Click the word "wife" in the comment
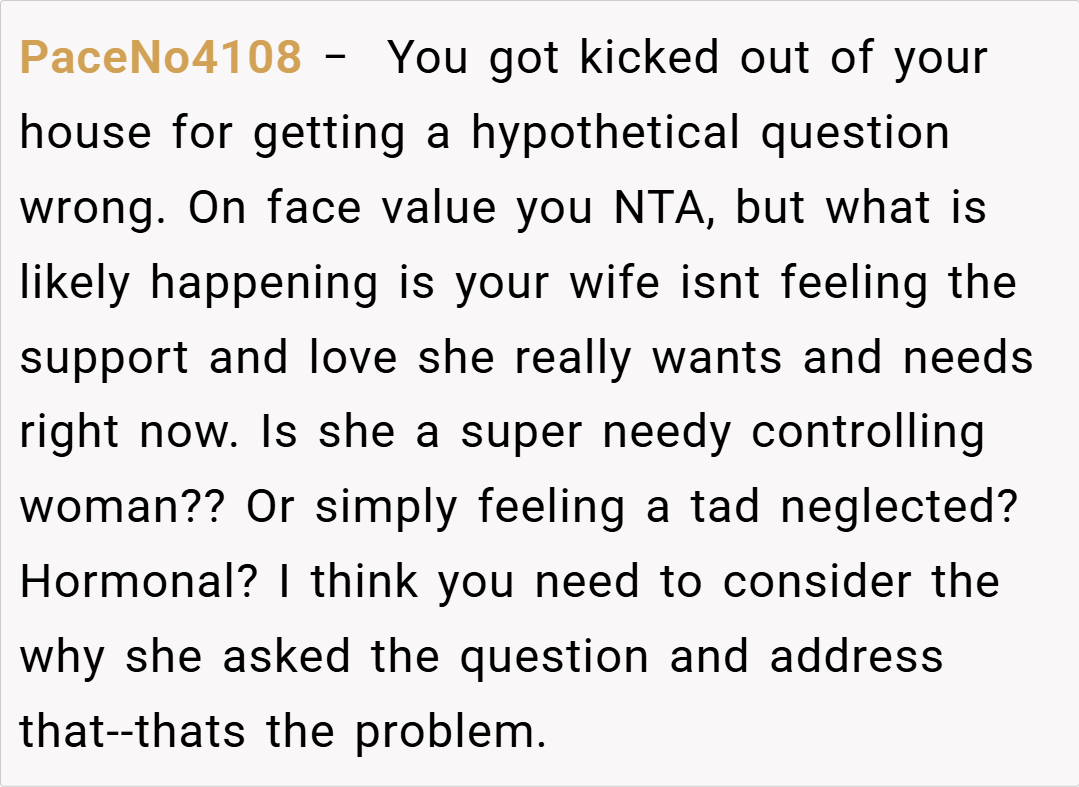 [x=615, y=284]
